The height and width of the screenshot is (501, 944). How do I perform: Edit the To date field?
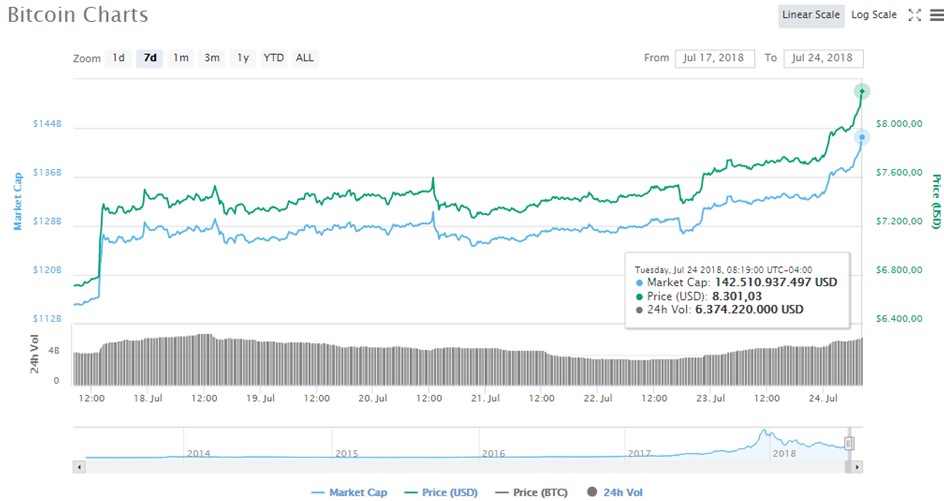tap(823, 58)
